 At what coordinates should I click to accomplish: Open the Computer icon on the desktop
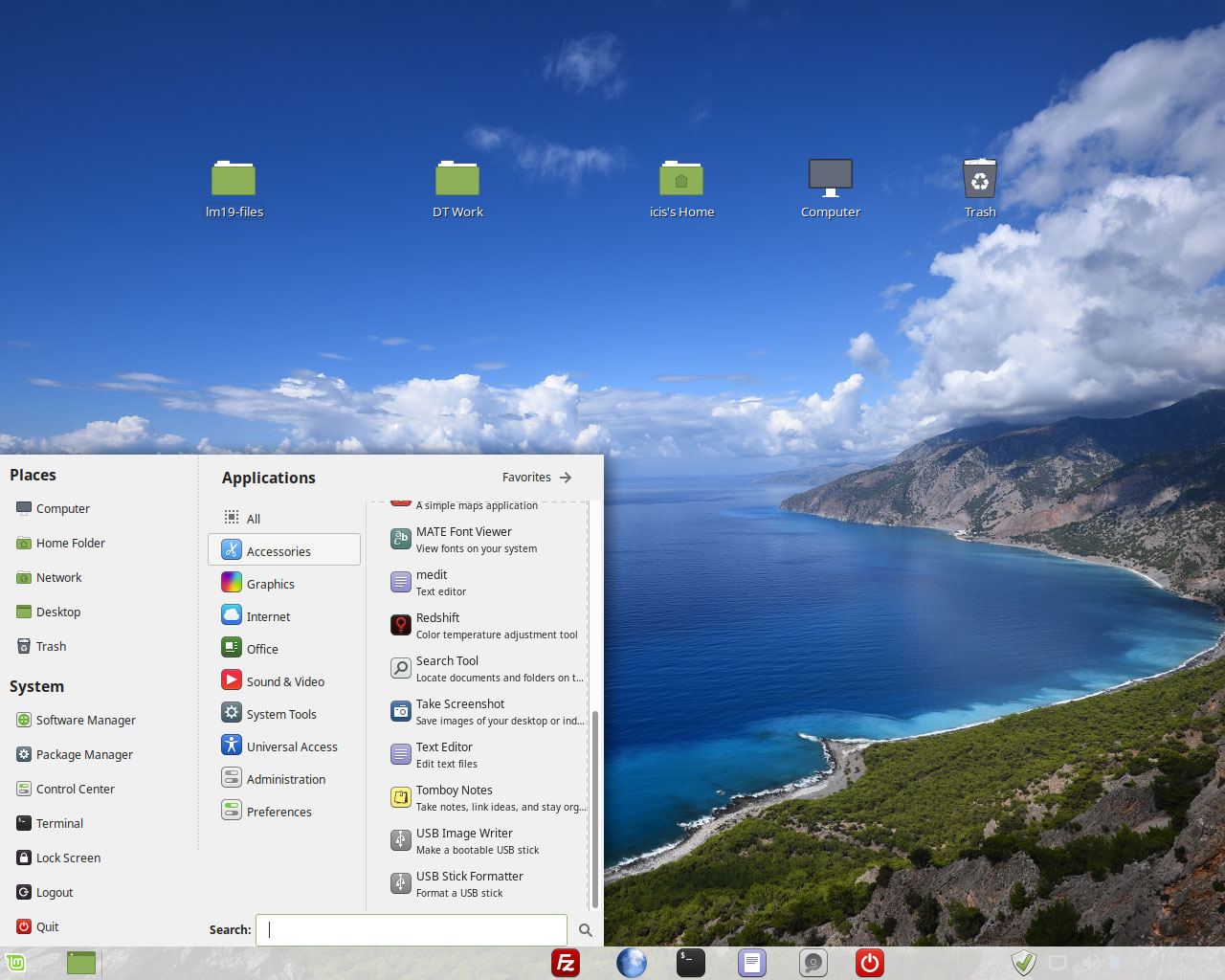pos(830,189)
